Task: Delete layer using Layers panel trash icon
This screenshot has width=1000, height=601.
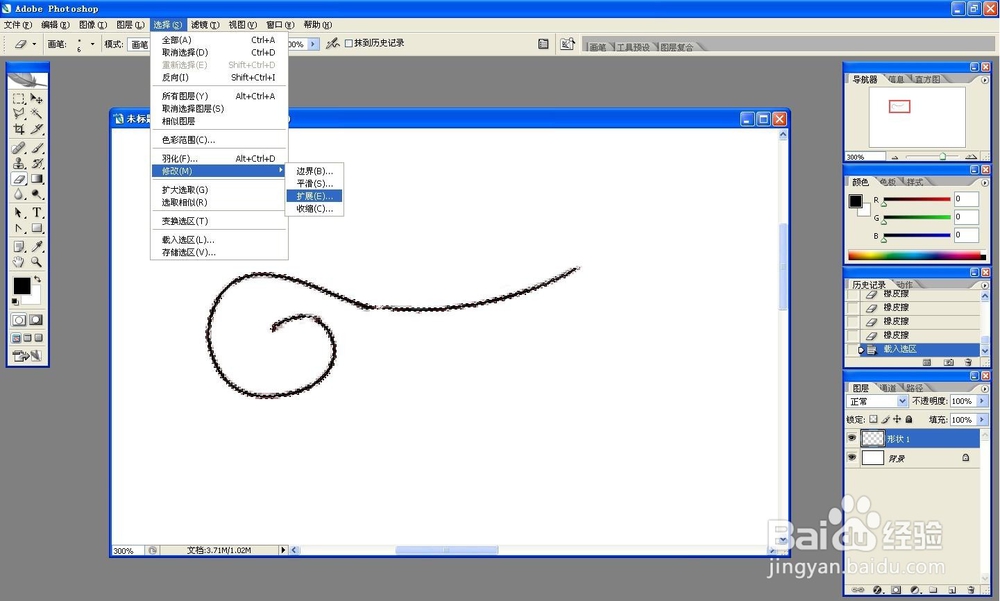Action: [971, 590]
